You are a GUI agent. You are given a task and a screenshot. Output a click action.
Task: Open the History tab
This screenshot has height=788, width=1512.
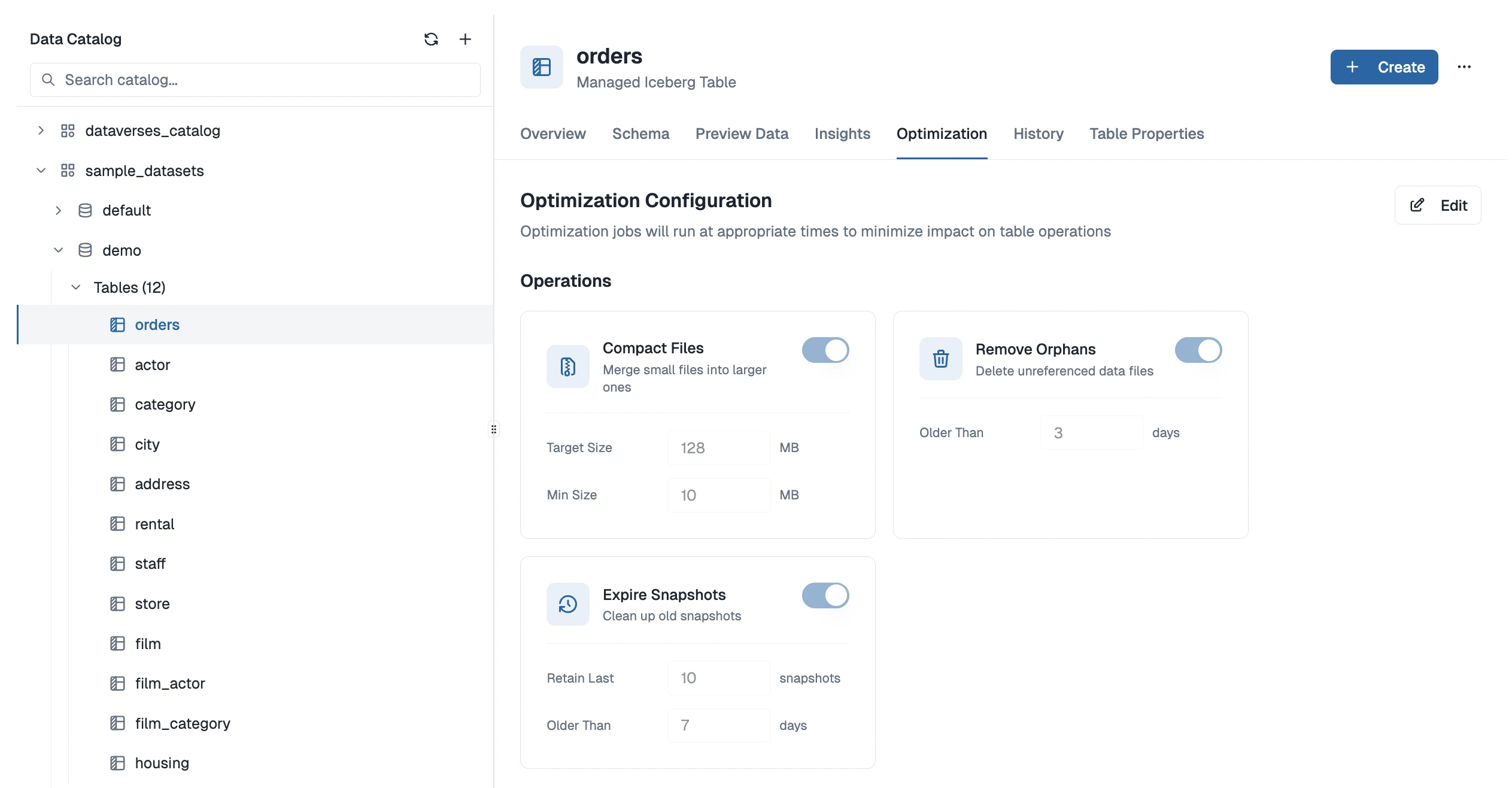(x=1038, y=134)
